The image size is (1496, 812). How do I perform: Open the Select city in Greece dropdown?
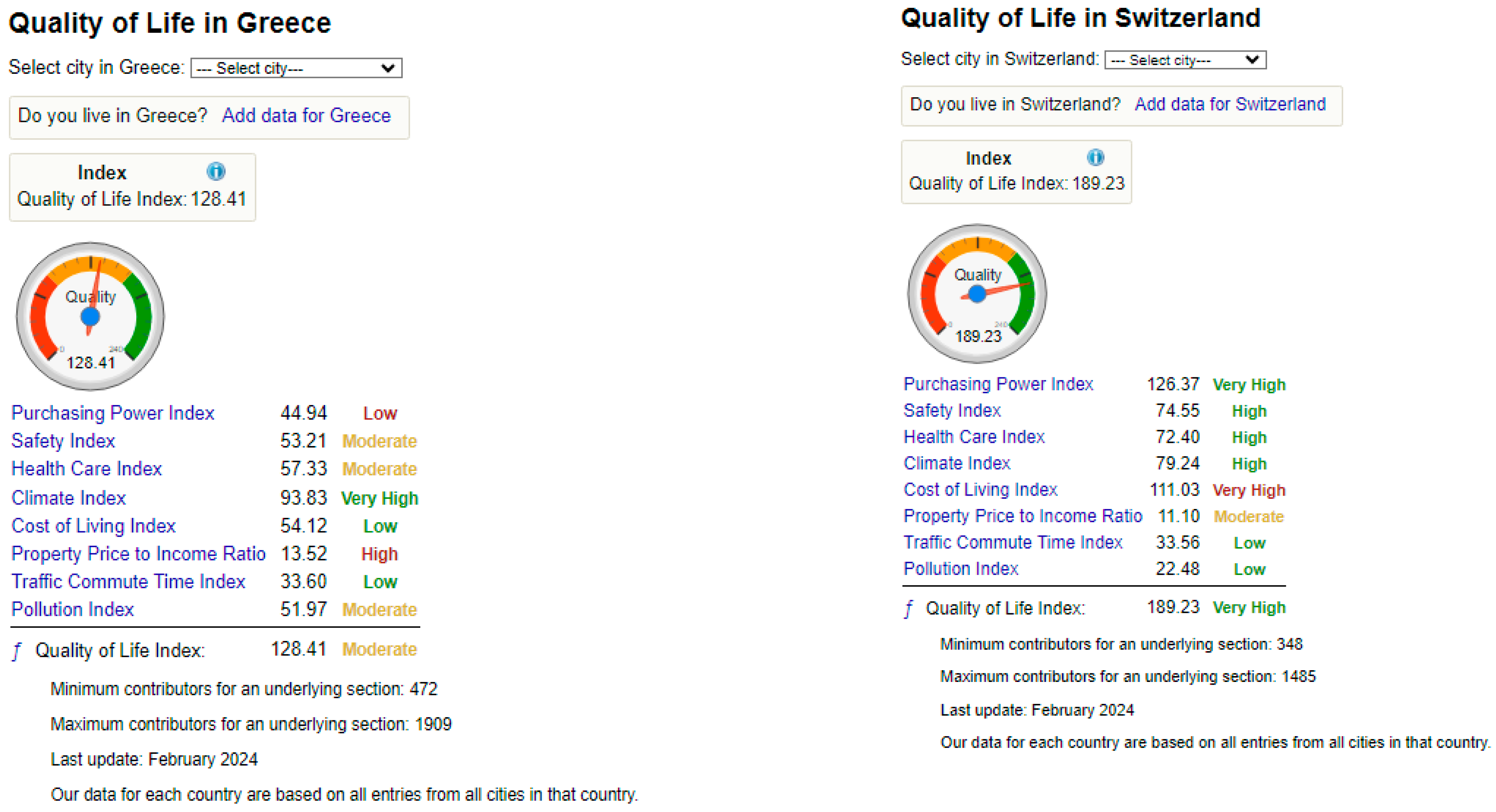coord(296,68)
